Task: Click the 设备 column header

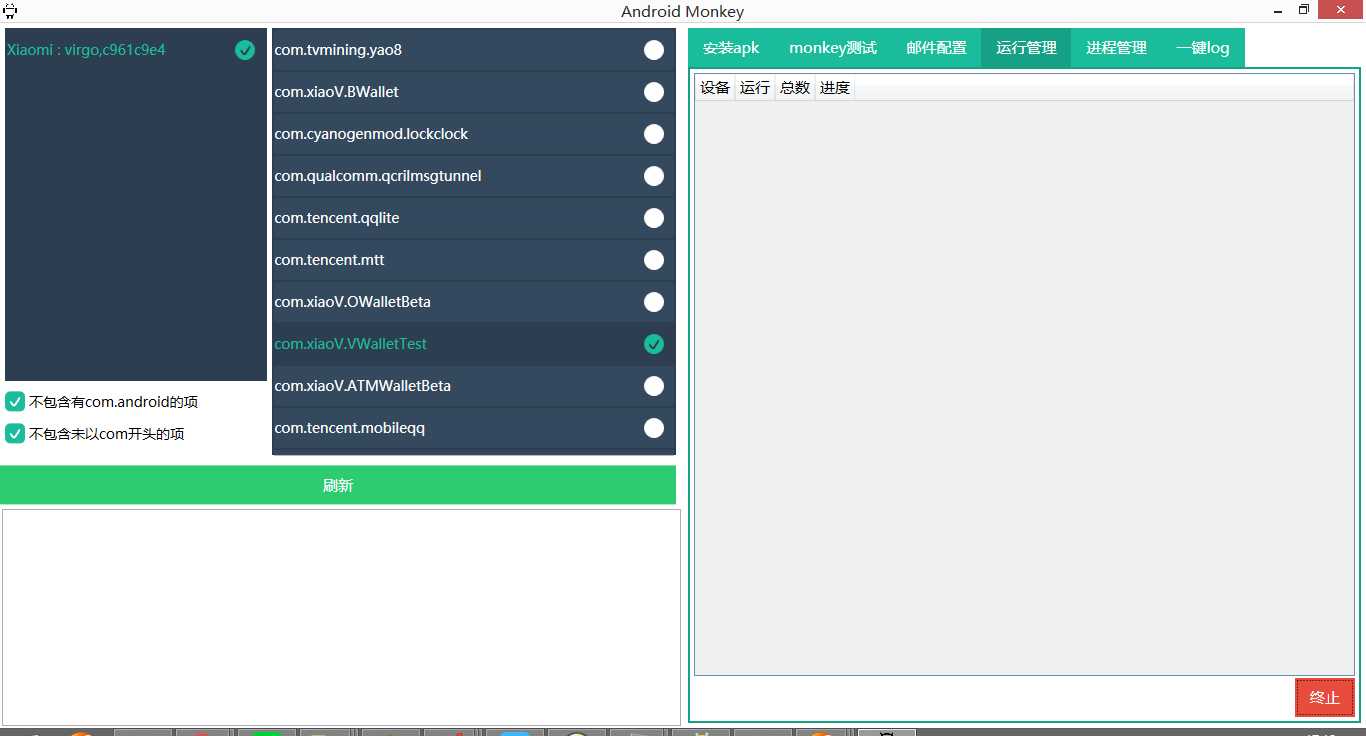Action: tap(715, 88)
